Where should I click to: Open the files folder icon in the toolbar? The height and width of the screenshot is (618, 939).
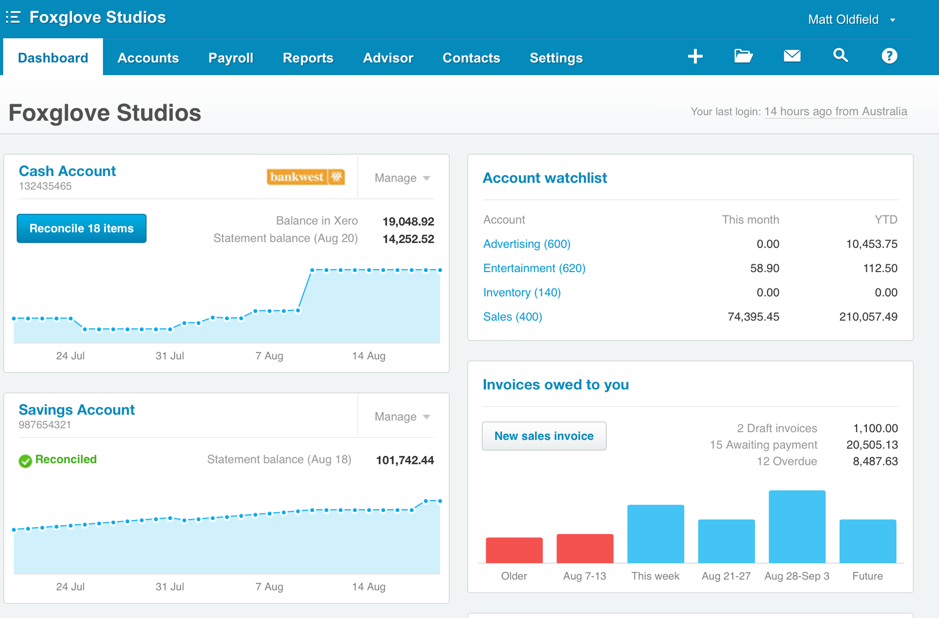[x=743, y=56]
